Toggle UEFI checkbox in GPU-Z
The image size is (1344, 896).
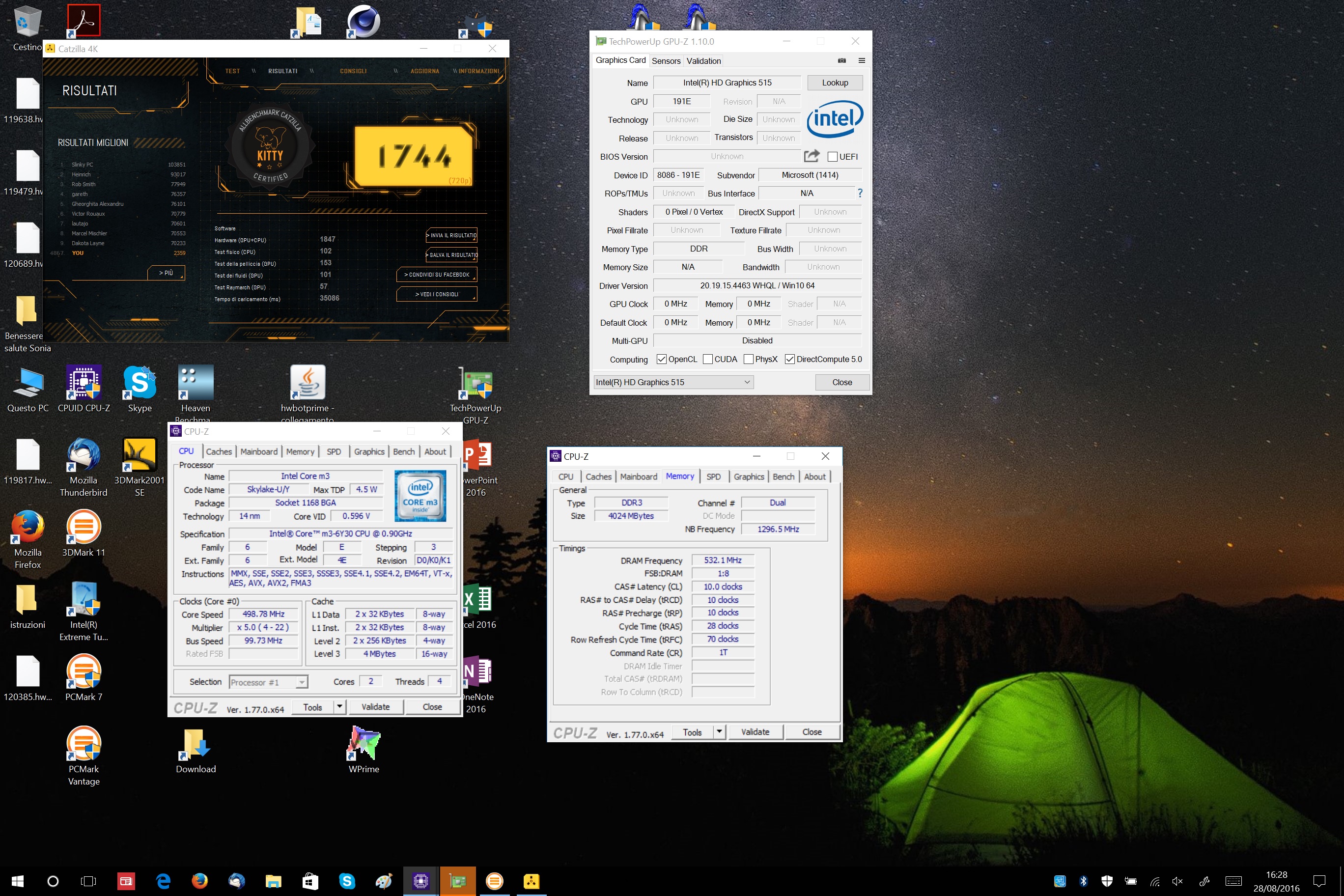tap(833, 157)
